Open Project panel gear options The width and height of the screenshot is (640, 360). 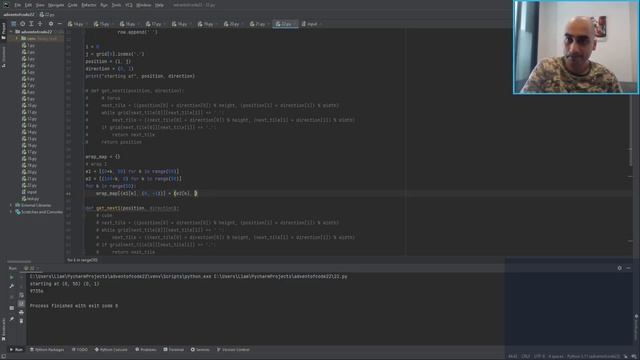point(51,24)
